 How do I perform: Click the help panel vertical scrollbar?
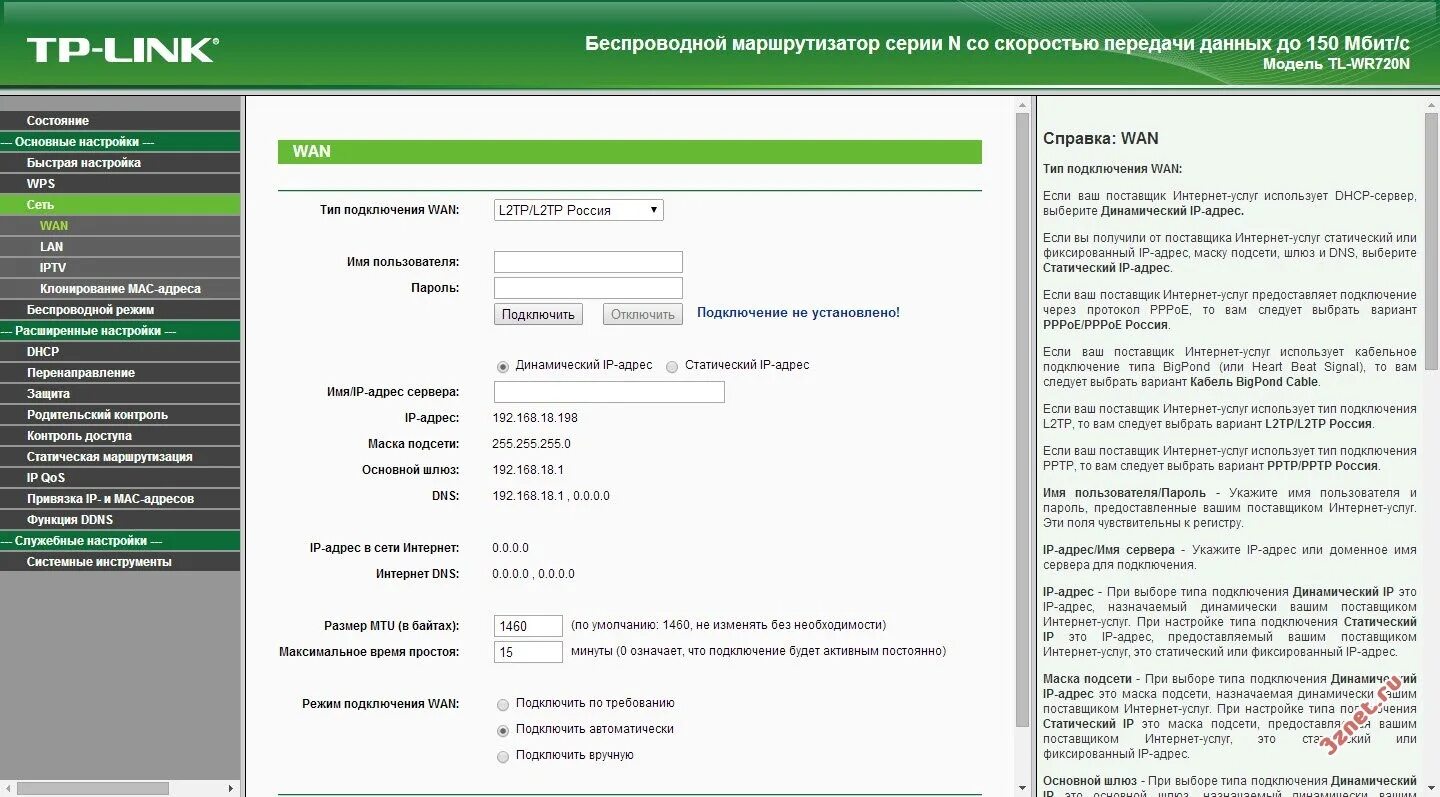click(1431, 240)
